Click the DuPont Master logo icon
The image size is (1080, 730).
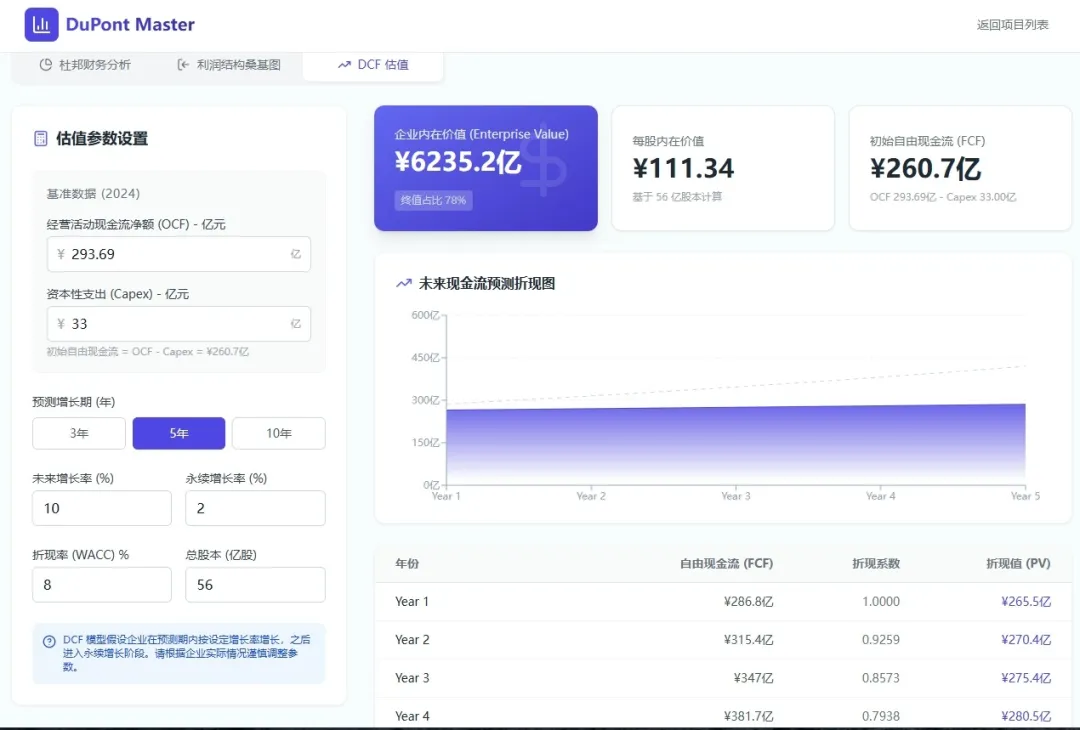point(41,25)
